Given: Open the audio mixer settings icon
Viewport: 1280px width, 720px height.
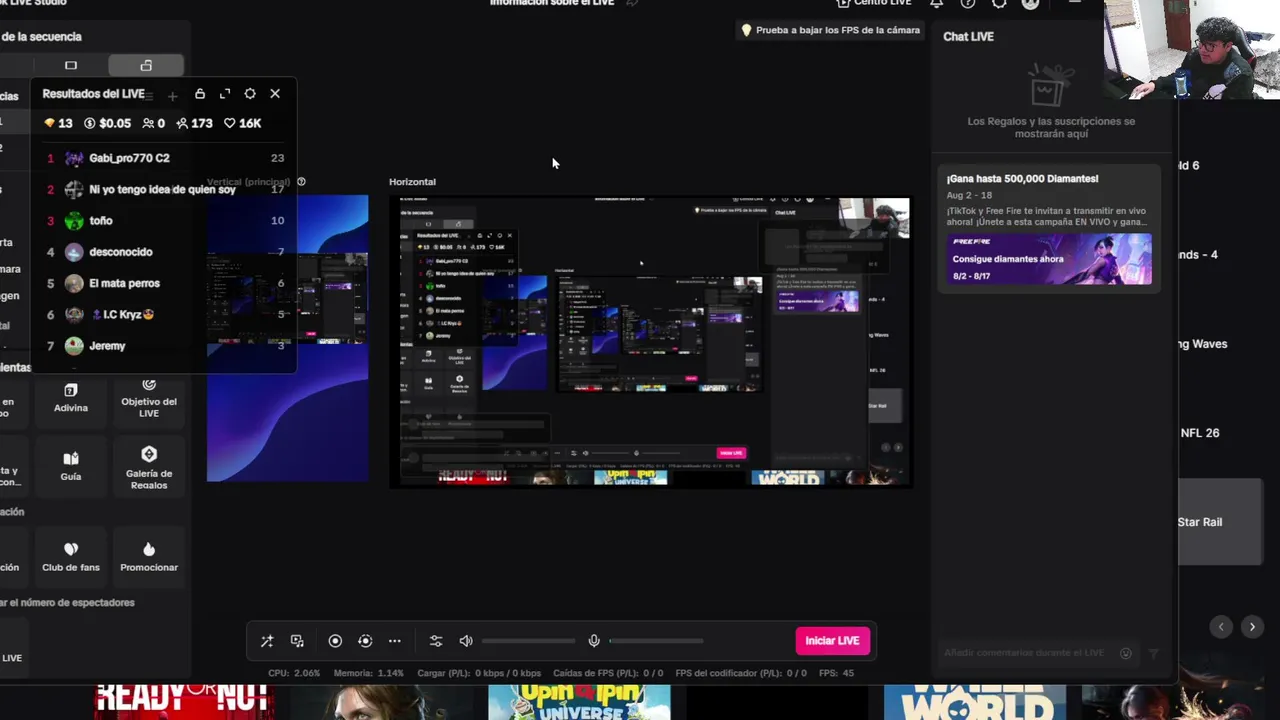Looking at the screenshot, I should point(436,641).
